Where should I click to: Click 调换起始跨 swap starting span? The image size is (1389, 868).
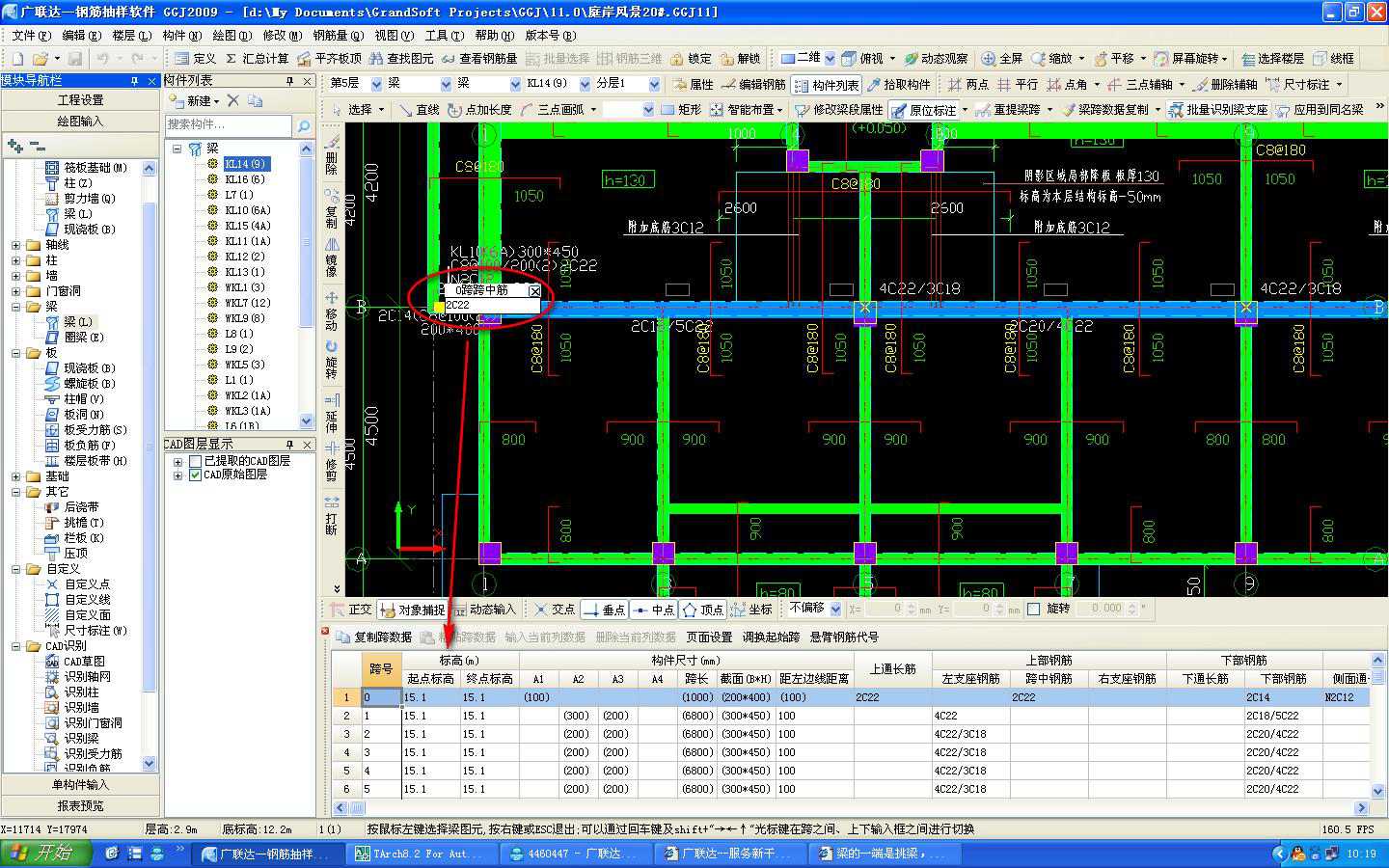click(771, 637)
